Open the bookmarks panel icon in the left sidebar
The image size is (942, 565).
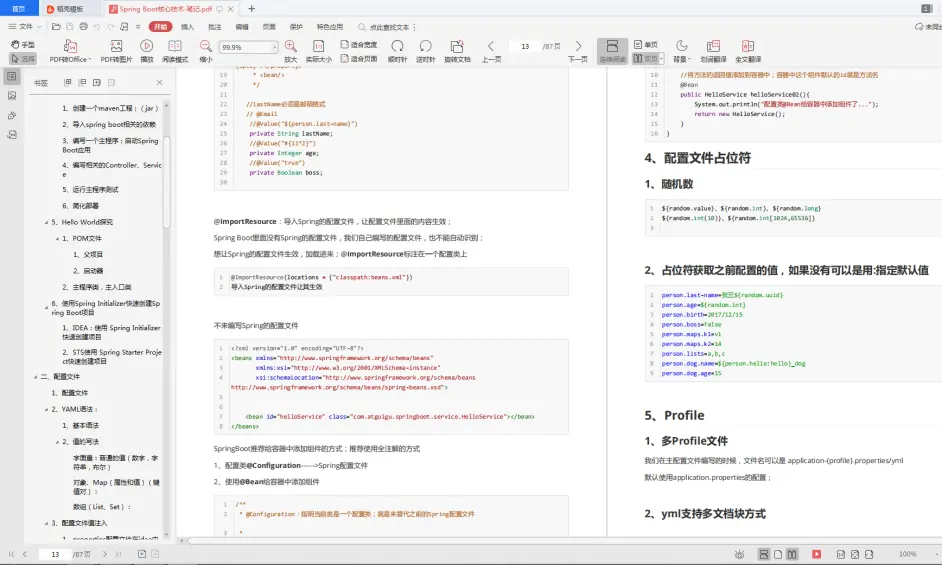[x=12, y=76]
